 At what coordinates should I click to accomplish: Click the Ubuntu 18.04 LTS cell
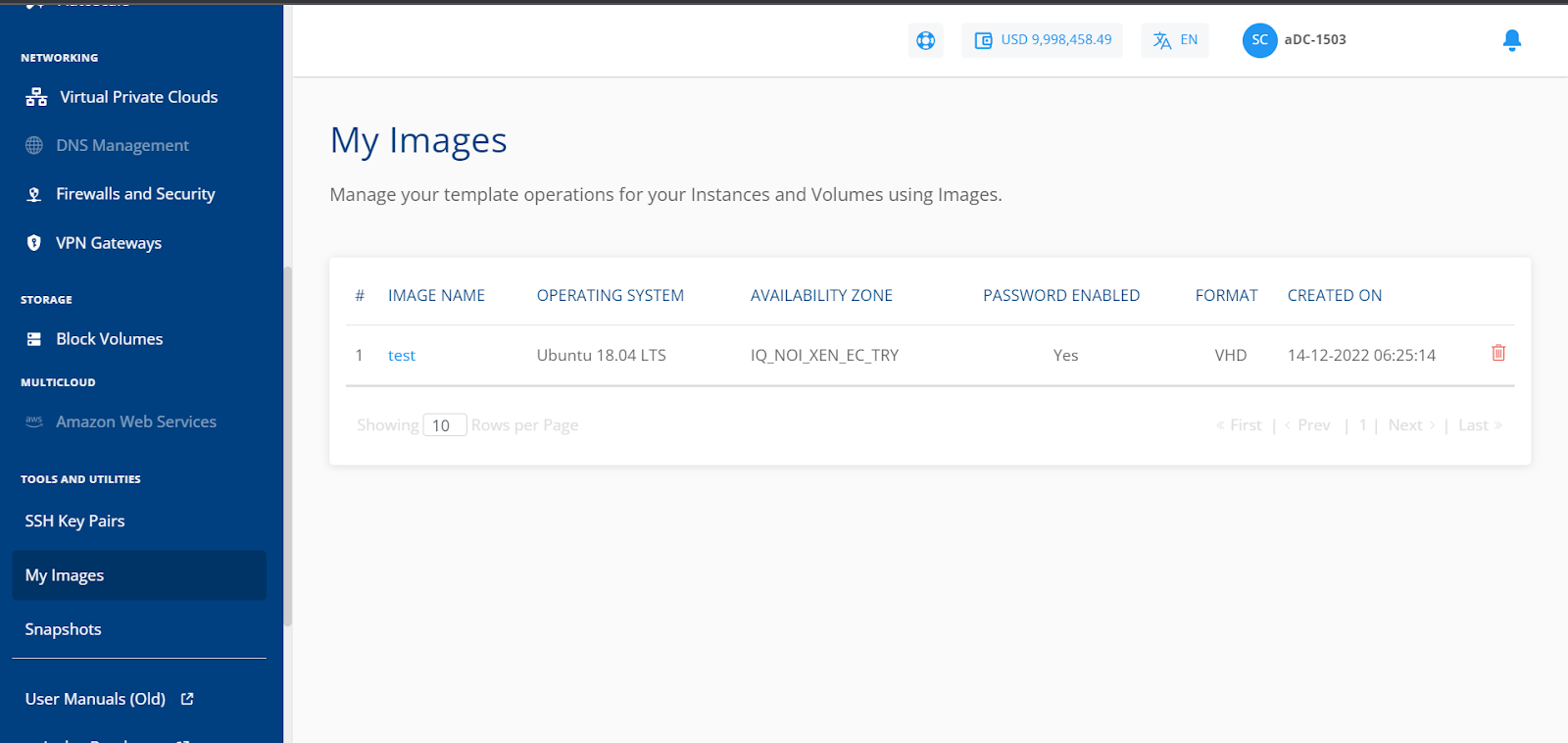coord(602,355)
